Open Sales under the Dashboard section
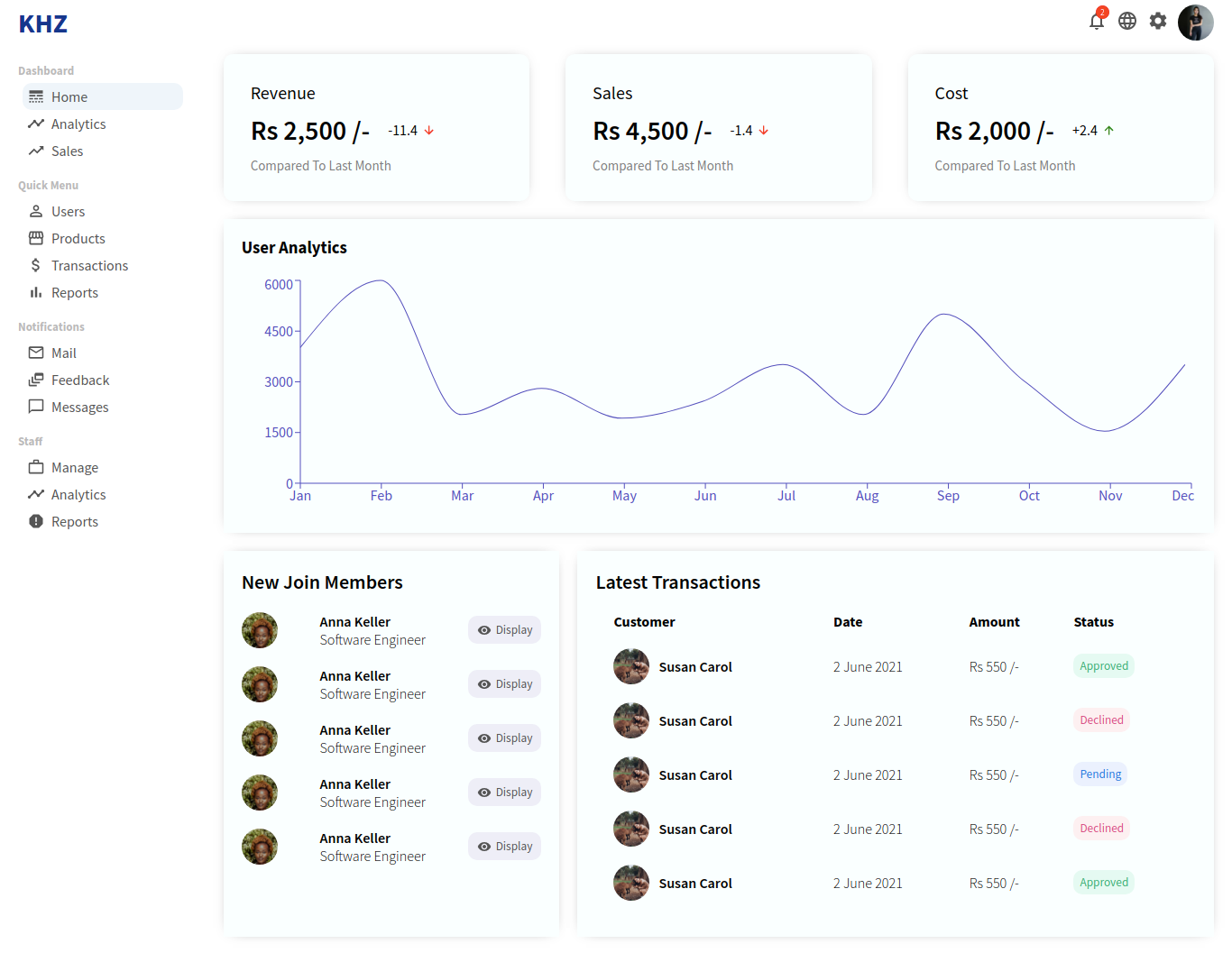 click(x=67, y=151)
